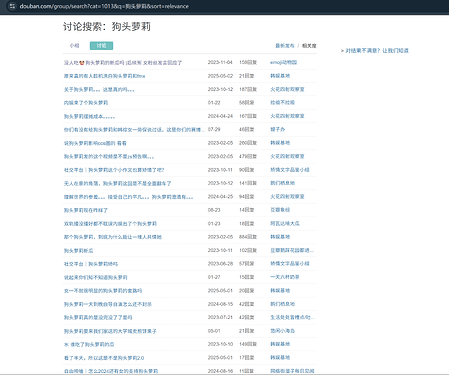Open 韩娱基地 group in the 17-reply row
Screen dimensions: 449x375
pos(280,358)
